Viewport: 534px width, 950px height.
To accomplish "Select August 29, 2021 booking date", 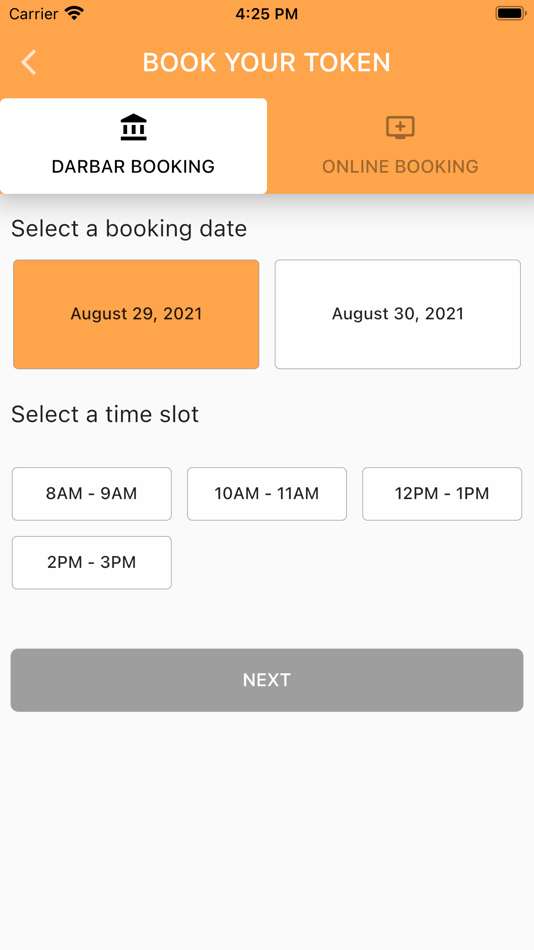I will [136, 314].
